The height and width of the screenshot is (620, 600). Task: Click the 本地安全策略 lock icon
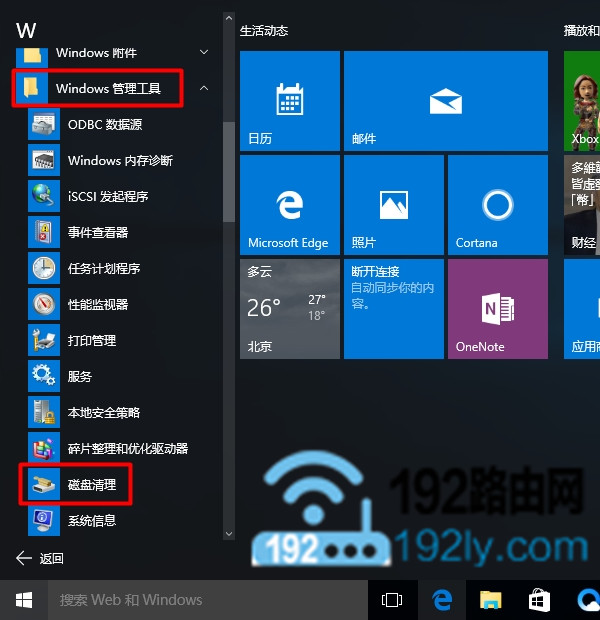click(x=44, y=412)
